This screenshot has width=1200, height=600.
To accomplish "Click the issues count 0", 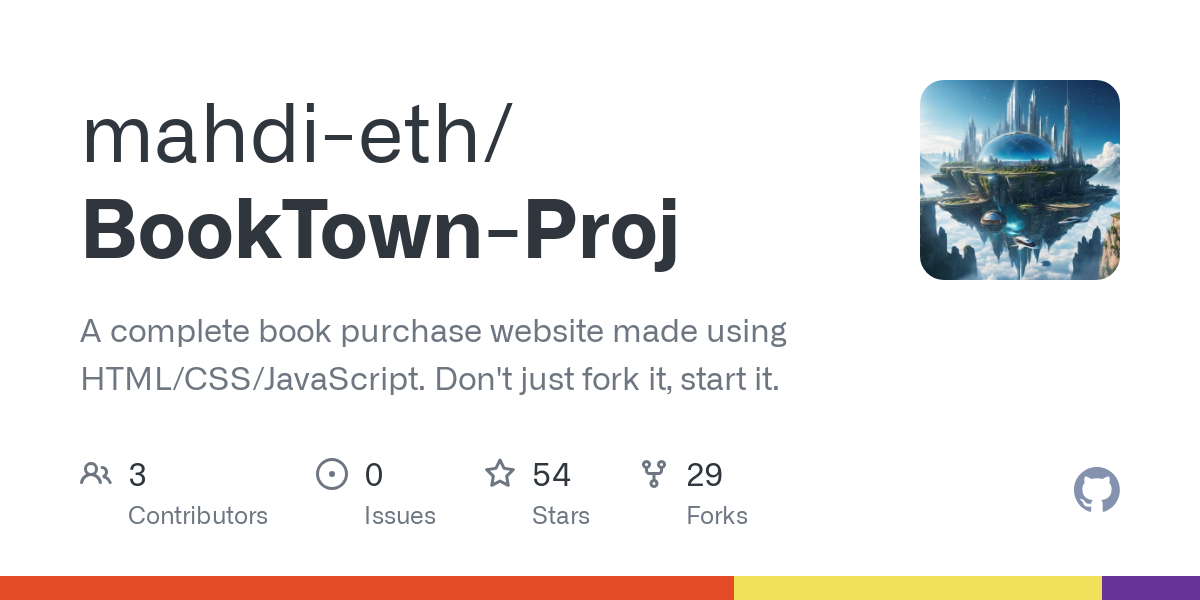I will pos(373,474).
